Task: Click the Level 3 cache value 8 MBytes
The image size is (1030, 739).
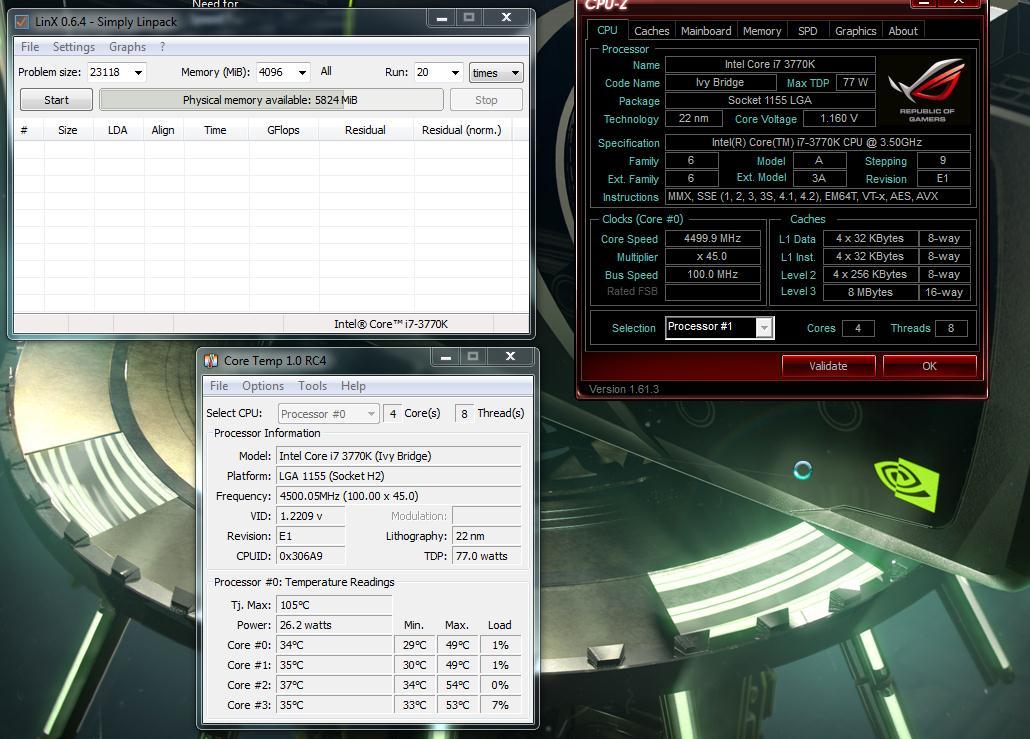Action: tap(870, 292)
